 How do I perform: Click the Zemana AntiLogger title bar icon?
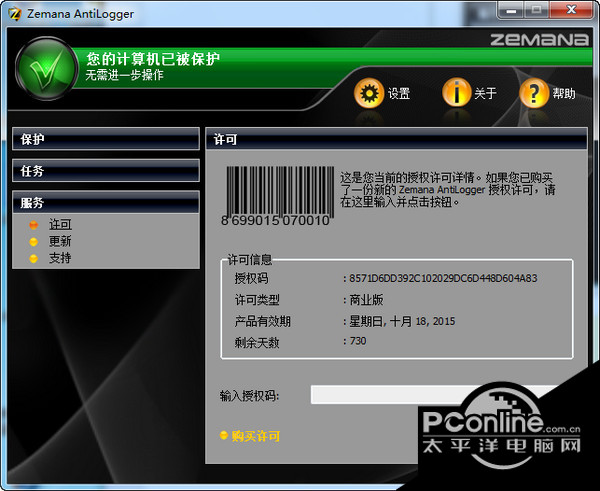click(x=15, y=14)
